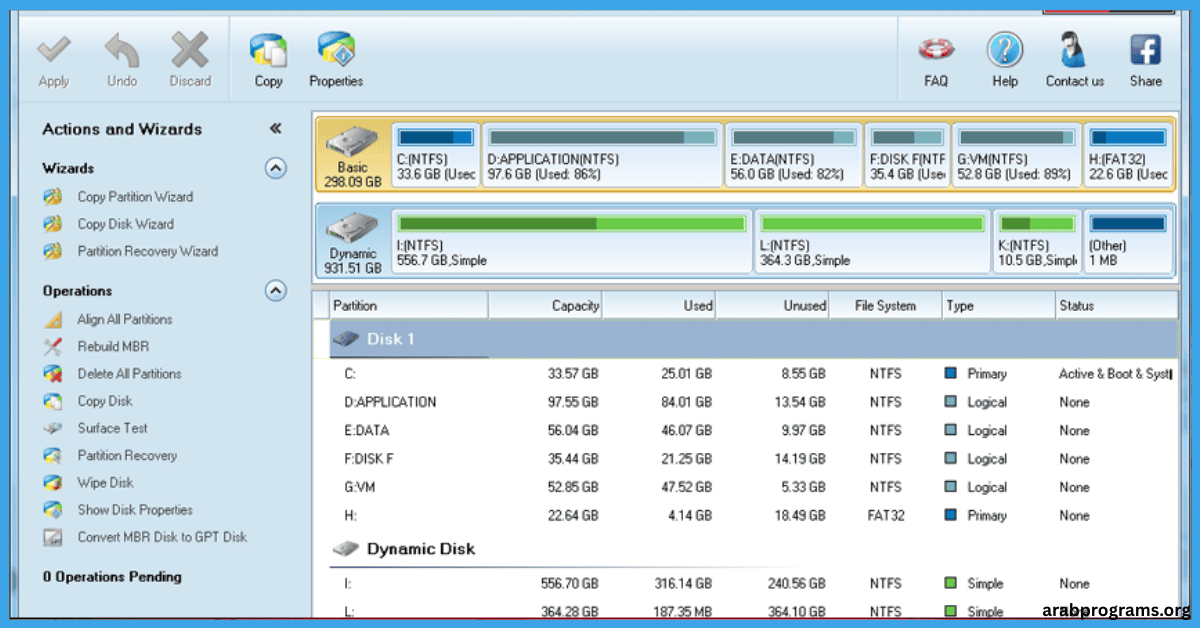This screenshot has width=1200, height=628.
Task: Launch Partition Recovery Wizard link
Action: pyautogui.click(x=147, y=251)
